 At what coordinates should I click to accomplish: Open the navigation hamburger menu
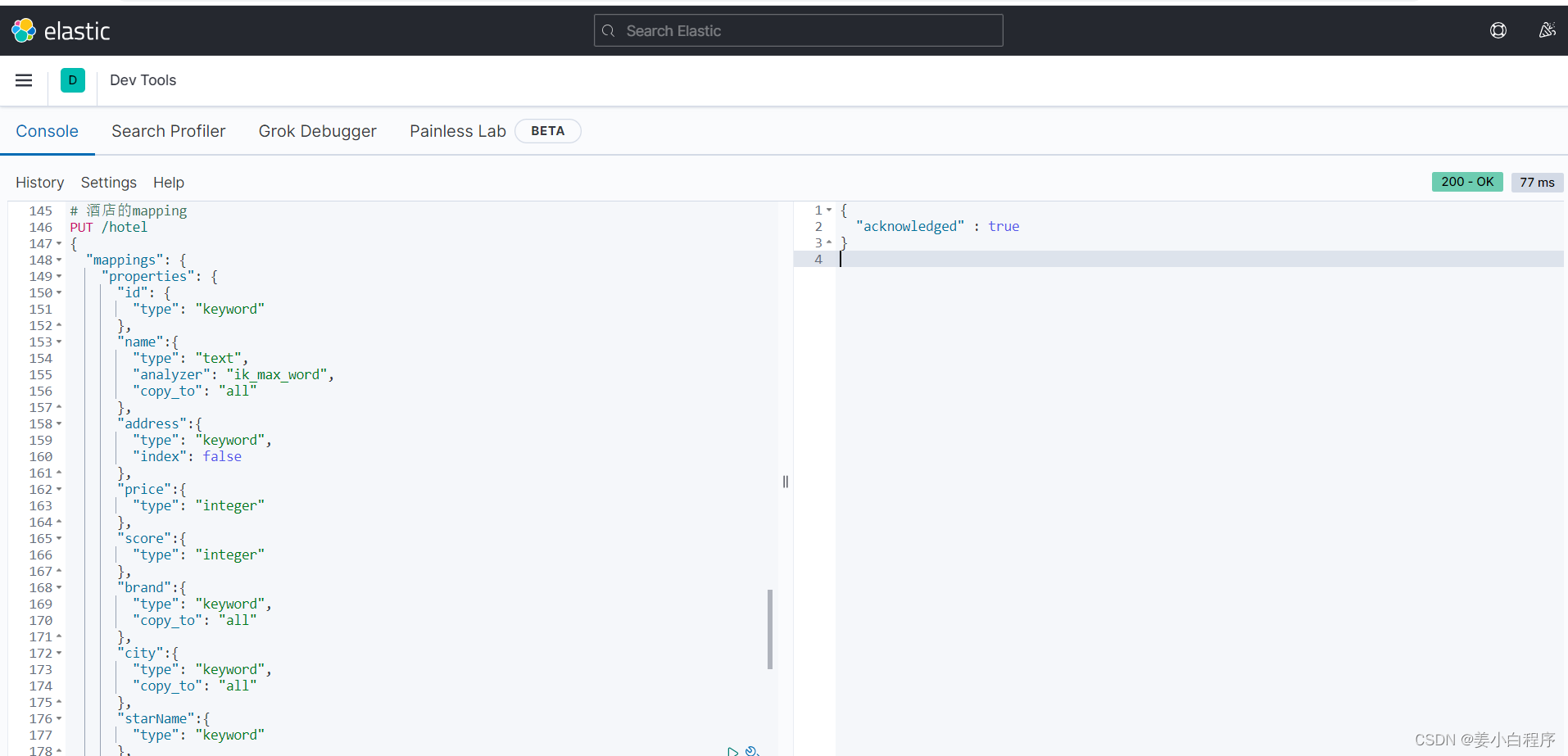(x=23, y=79)
